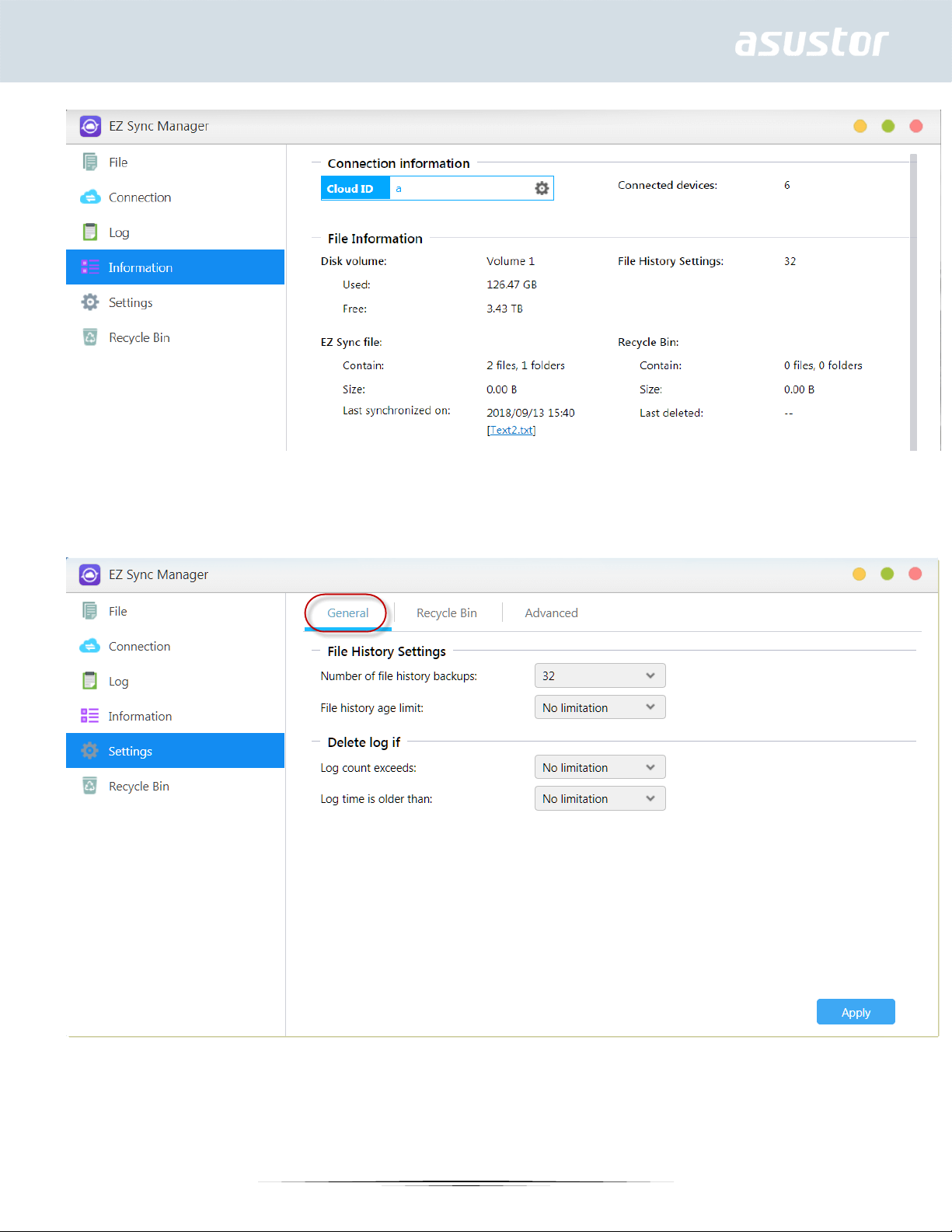This screenshot has width=952, height=1232.
Task: Switch to the General tab
Action: [x=347, y=613]
